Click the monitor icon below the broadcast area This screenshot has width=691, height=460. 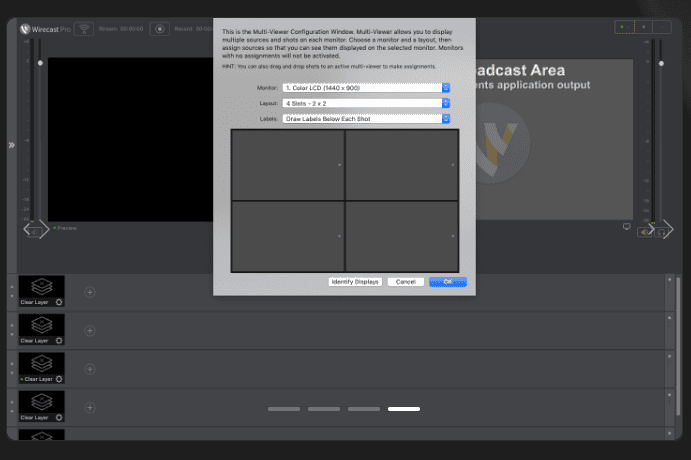click(x=626, y=226)
